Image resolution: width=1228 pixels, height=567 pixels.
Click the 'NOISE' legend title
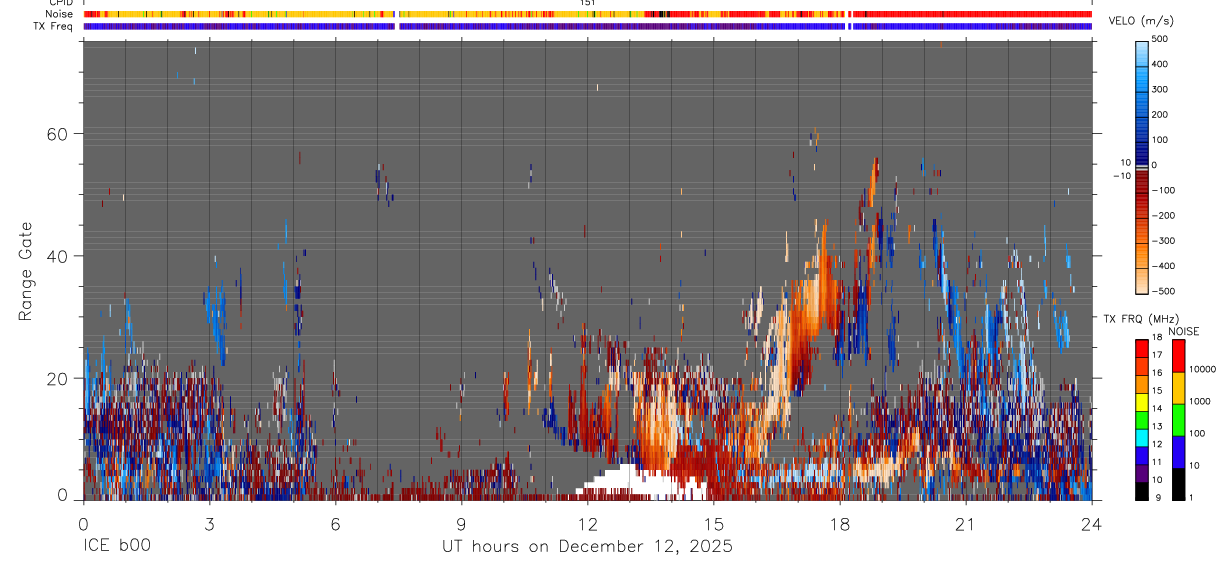coord(1183,331)
